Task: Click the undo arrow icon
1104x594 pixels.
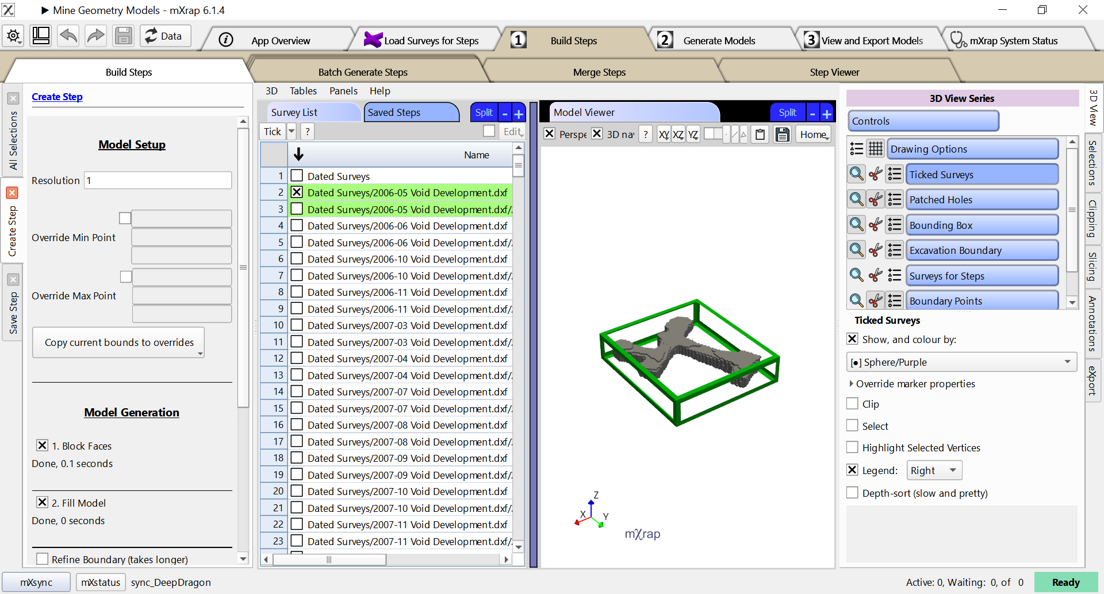Action: click(68, 36)
